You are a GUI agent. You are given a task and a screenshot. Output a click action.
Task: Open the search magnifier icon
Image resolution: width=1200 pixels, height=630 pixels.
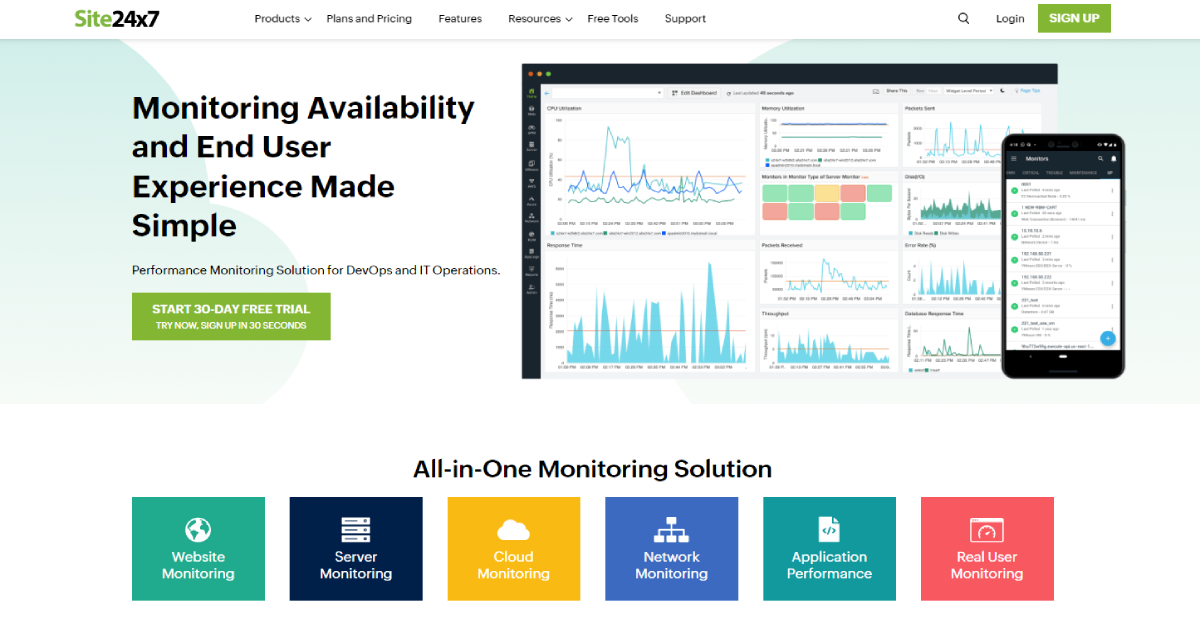click(964, 18)
